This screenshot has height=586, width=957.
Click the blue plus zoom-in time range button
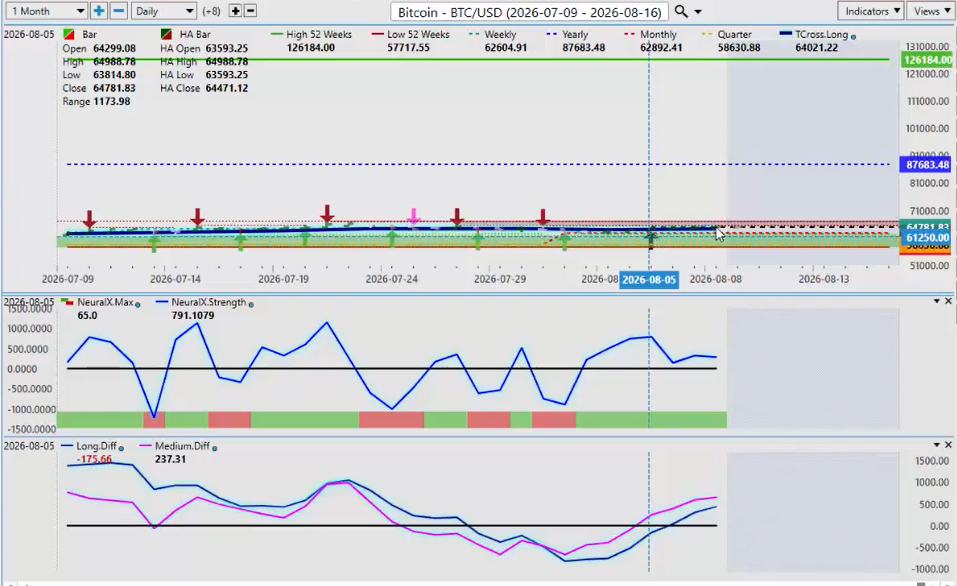tap(98, 11)
